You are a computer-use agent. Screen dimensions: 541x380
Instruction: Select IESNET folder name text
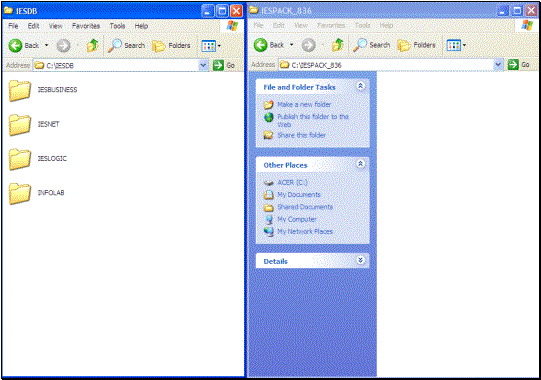pos(48,124)
